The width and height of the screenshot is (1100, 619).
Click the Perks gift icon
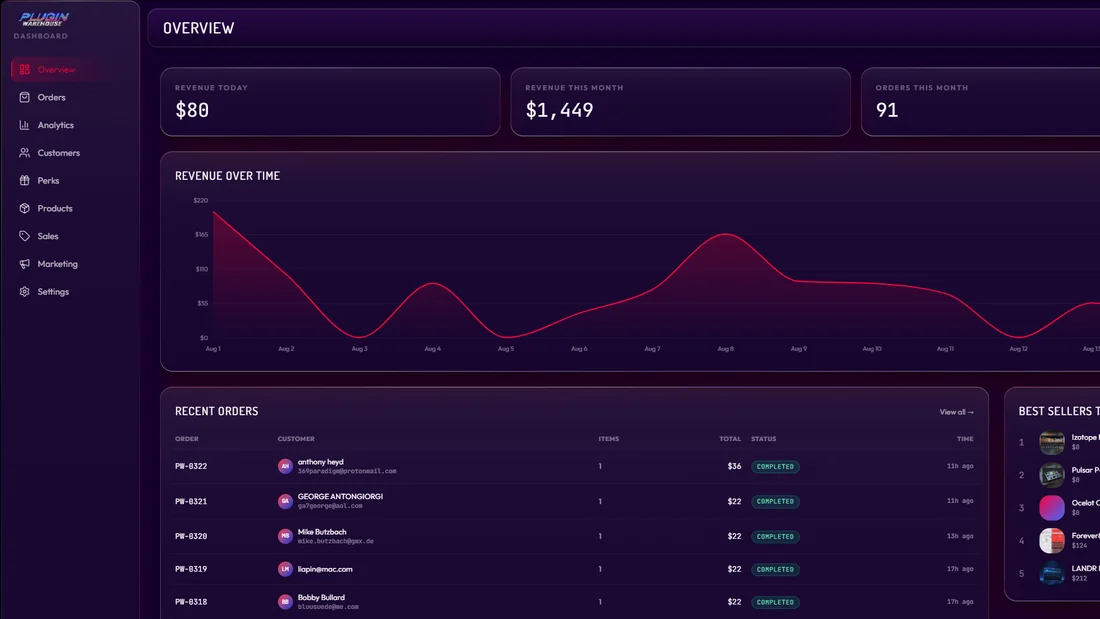[x=25, y=180]
